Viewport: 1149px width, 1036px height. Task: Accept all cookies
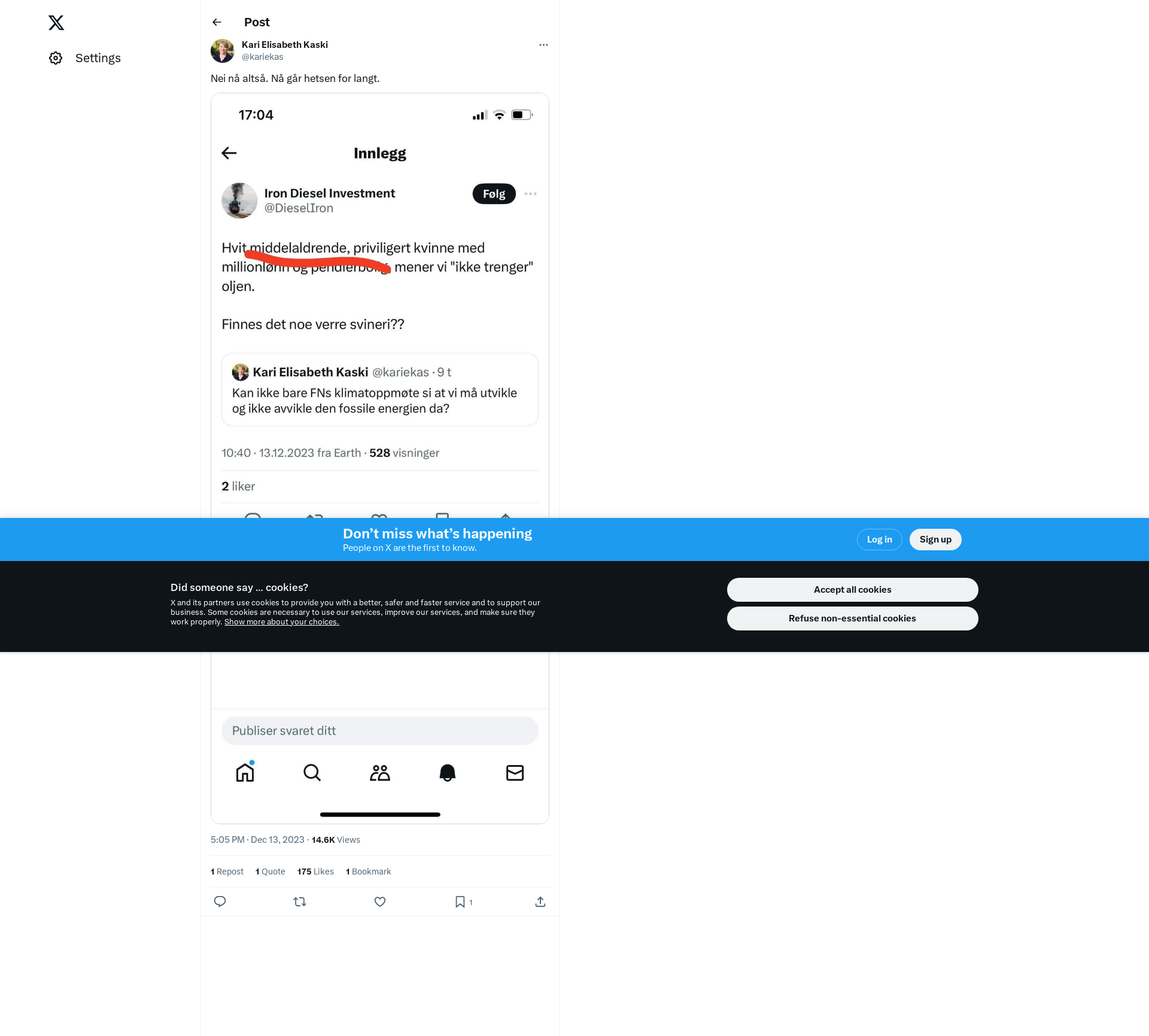852,590
